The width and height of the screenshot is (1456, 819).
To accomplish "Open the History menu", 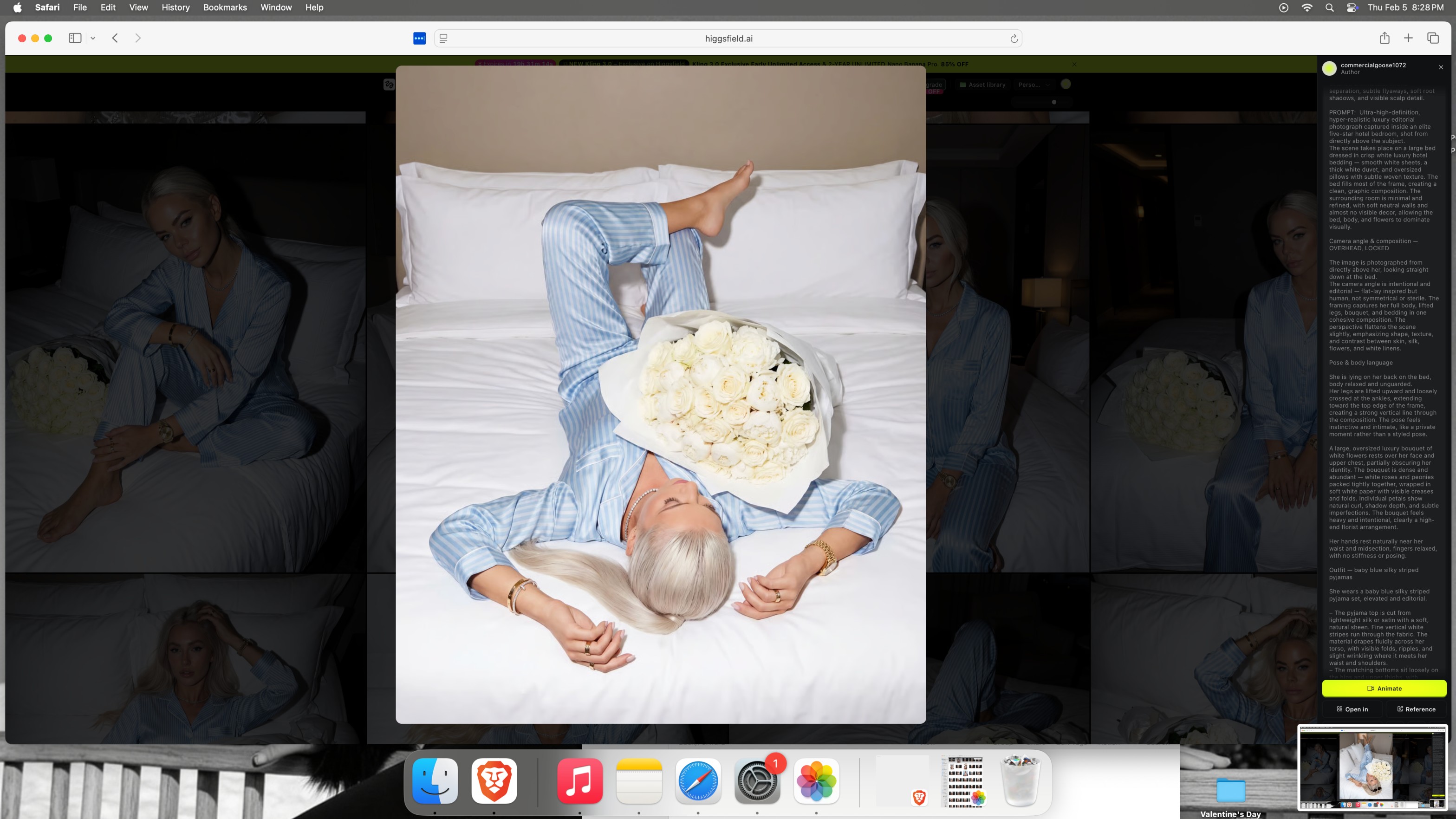I will pyautogui.click(x=175, y=7).
